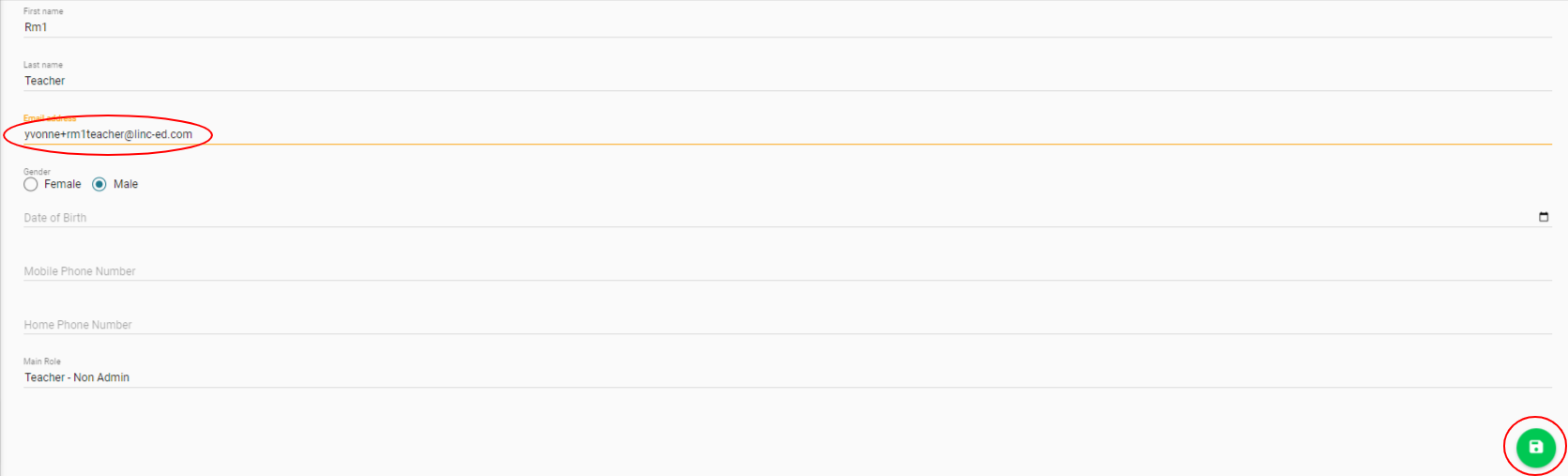
Task: Click the yvonne+rm1teacher email address text
Action: click(x=109, y=134)
